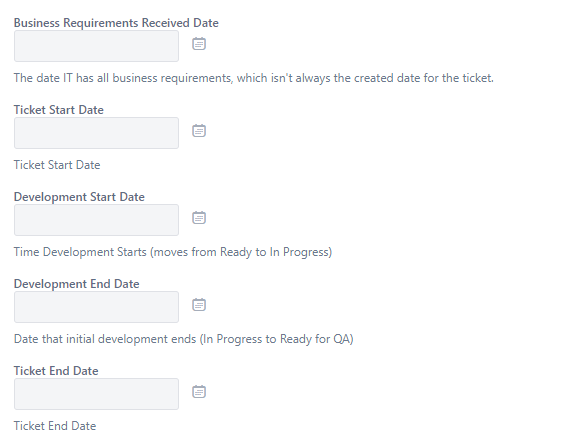Open calendar picker for Ticket End Date
The image size is (581, 442).
tap(199, 392)
